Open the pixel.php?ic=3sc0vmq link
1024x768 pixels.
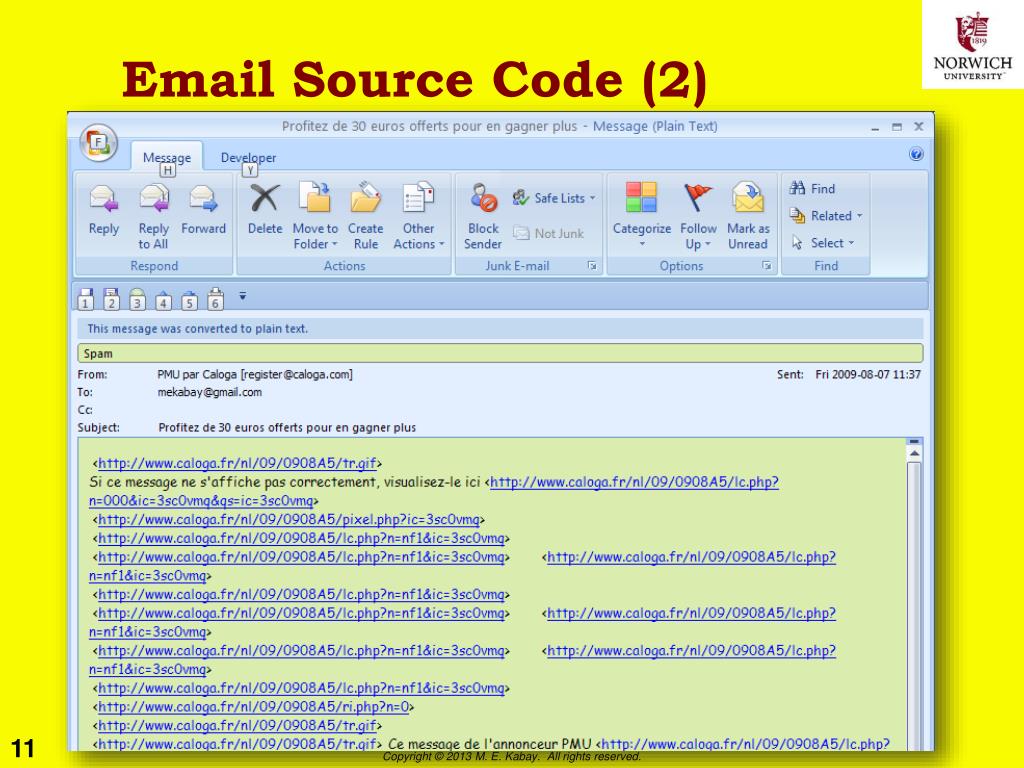pyautogui.click(x=289, y=519)
